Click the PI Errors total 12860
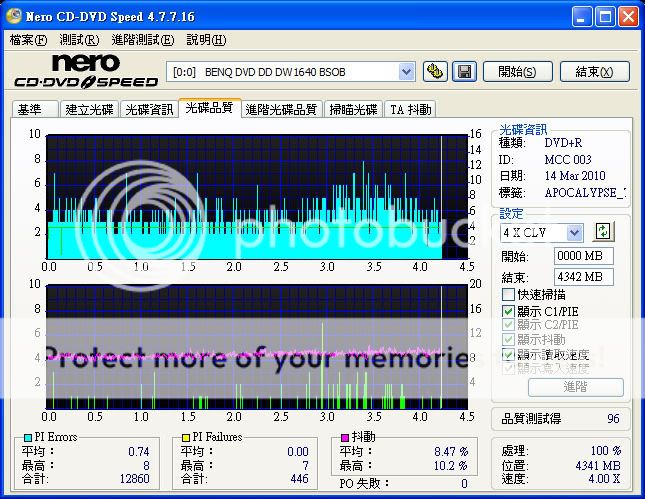This screenshot has width=645, height=499. coord(135,479)
